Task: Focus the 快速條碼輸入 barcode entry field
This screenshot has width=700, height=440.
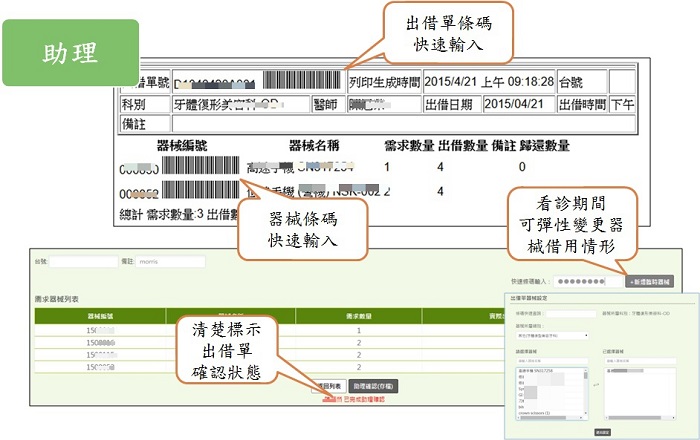Action: click(x=588, y=282)
